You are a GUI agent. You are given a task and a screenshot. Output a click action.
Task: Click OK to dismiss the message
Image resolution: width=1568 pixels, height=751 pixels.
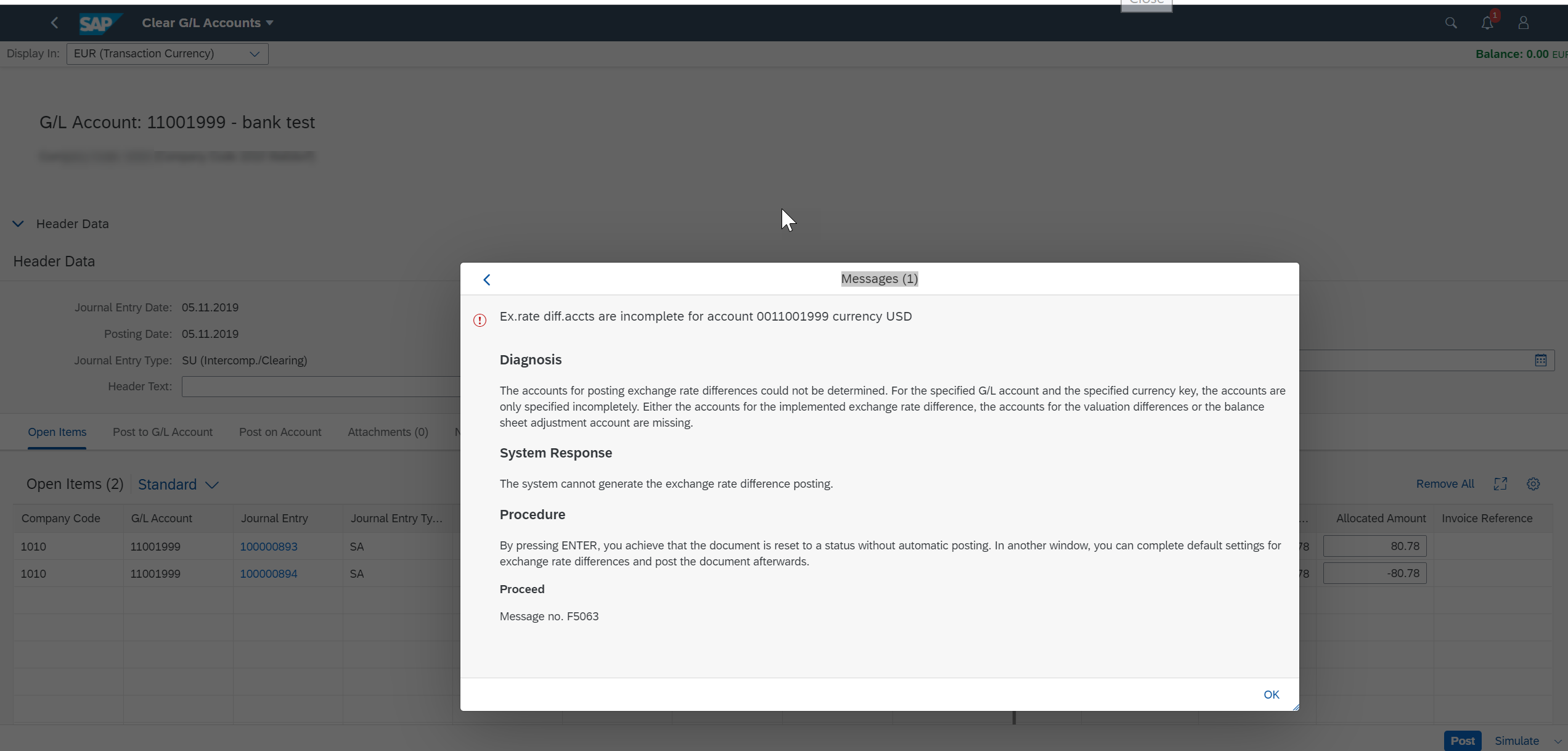tap(1271, 694)
